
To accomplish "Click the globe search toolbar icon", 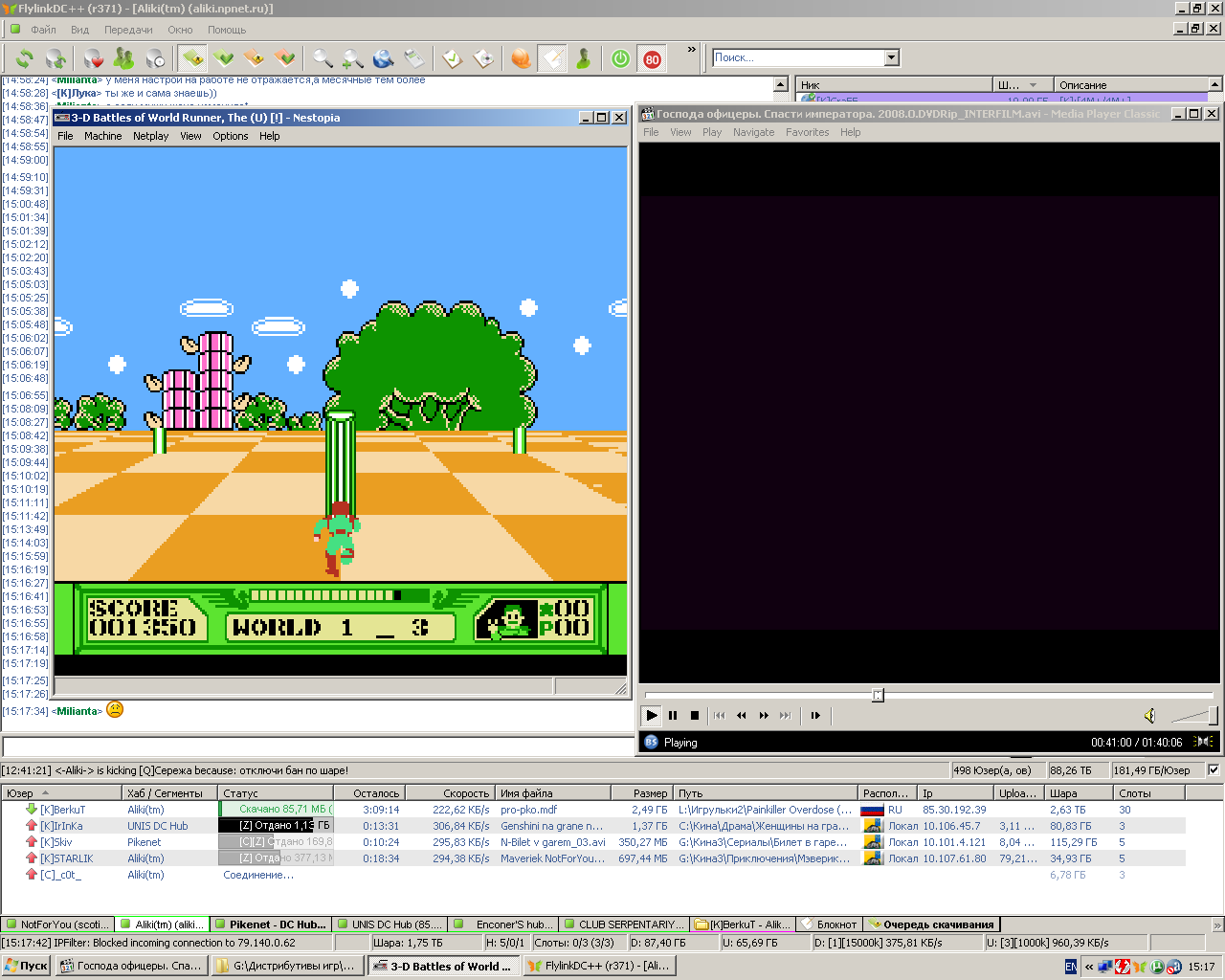I will (x=383, y=58).
